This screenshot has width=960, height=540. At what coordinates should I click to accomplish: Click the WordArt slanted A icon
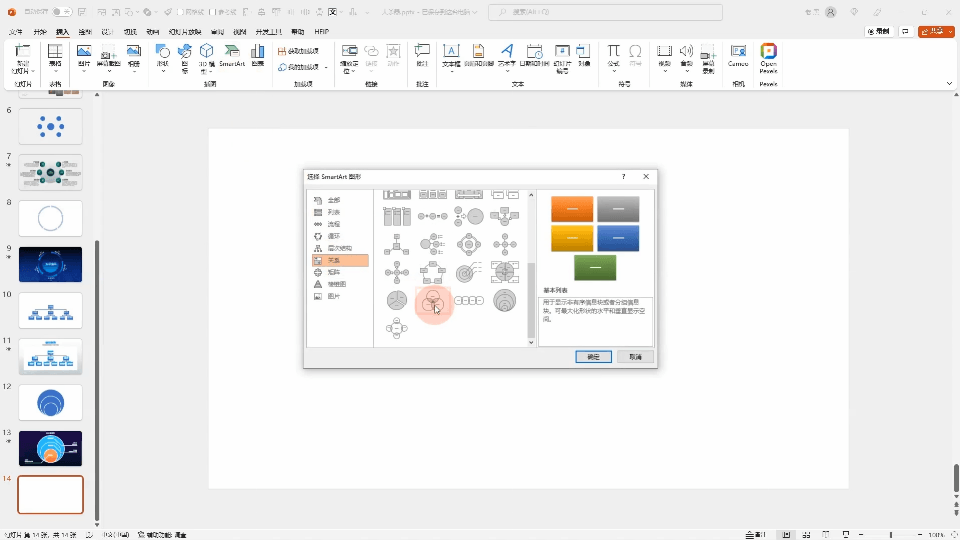pos(507,51)
